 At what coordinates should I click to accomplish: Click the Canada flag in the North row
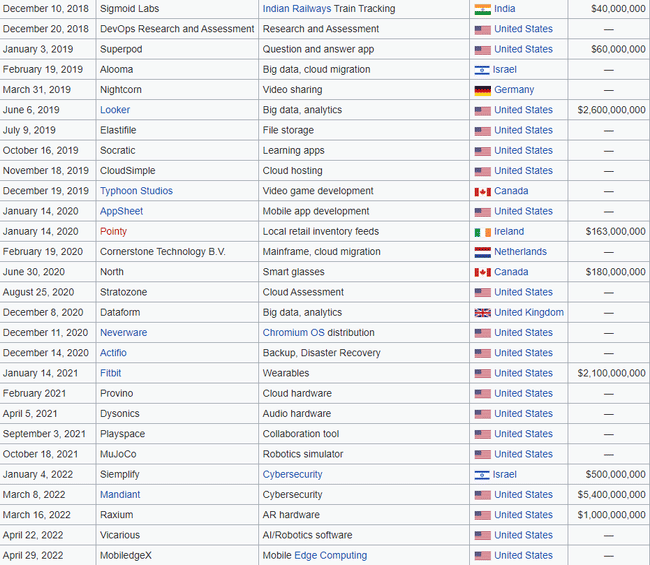click(x=482, y=272)
